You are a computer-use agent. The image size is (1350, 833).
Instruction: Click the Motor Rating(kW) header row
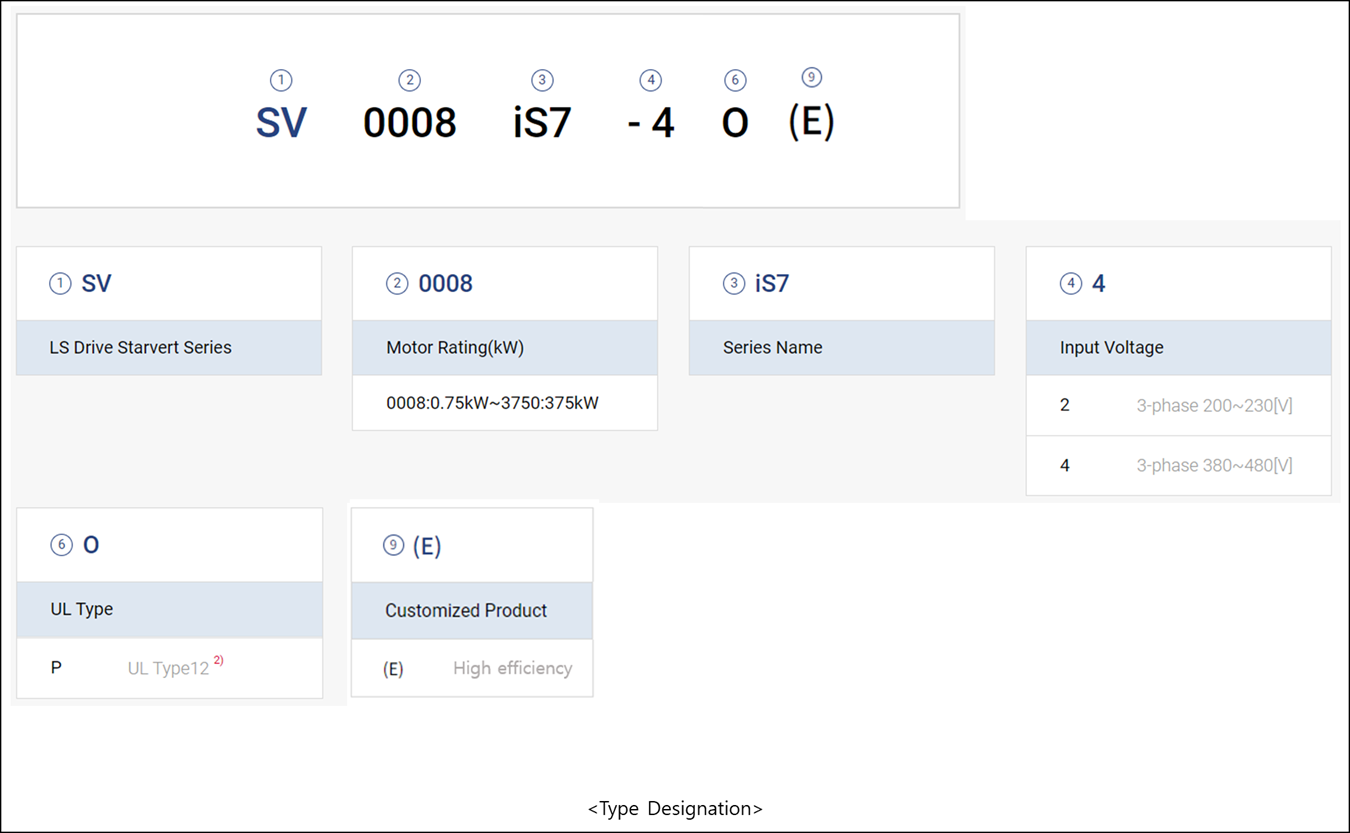point(504,348)
